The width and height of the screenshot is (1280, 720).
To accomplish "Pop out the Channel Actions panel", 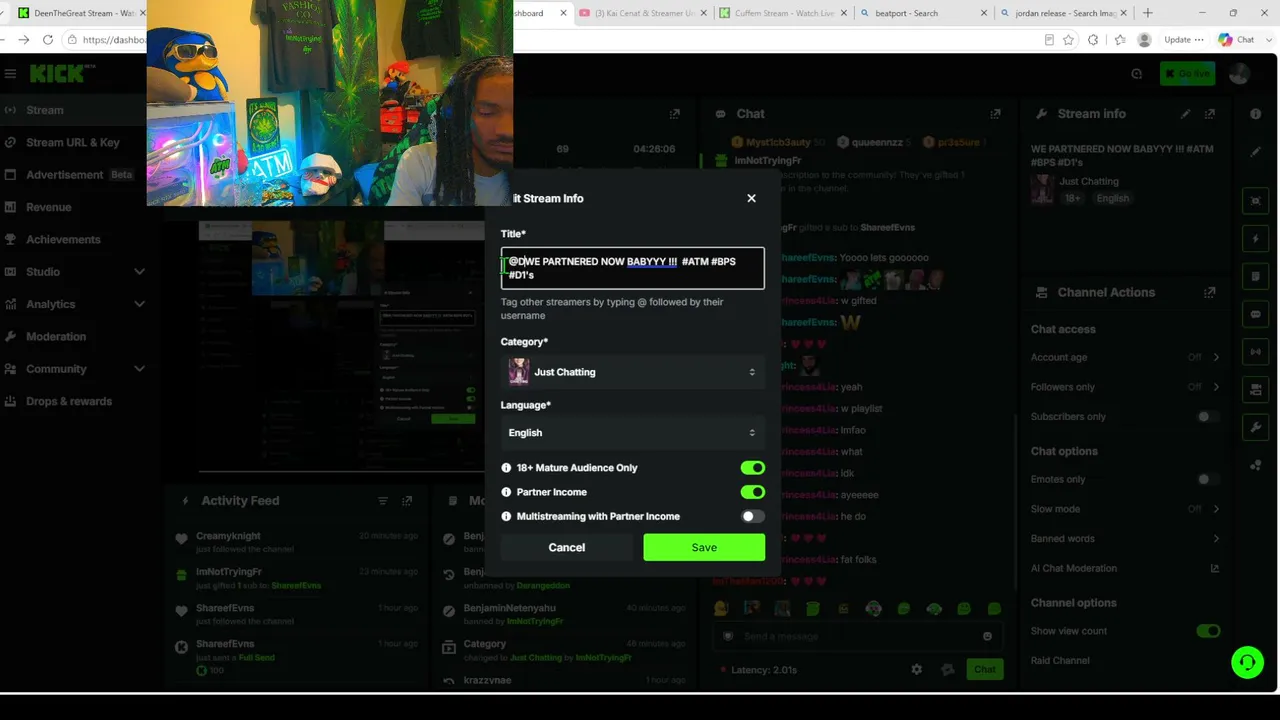I will 1210,292.
